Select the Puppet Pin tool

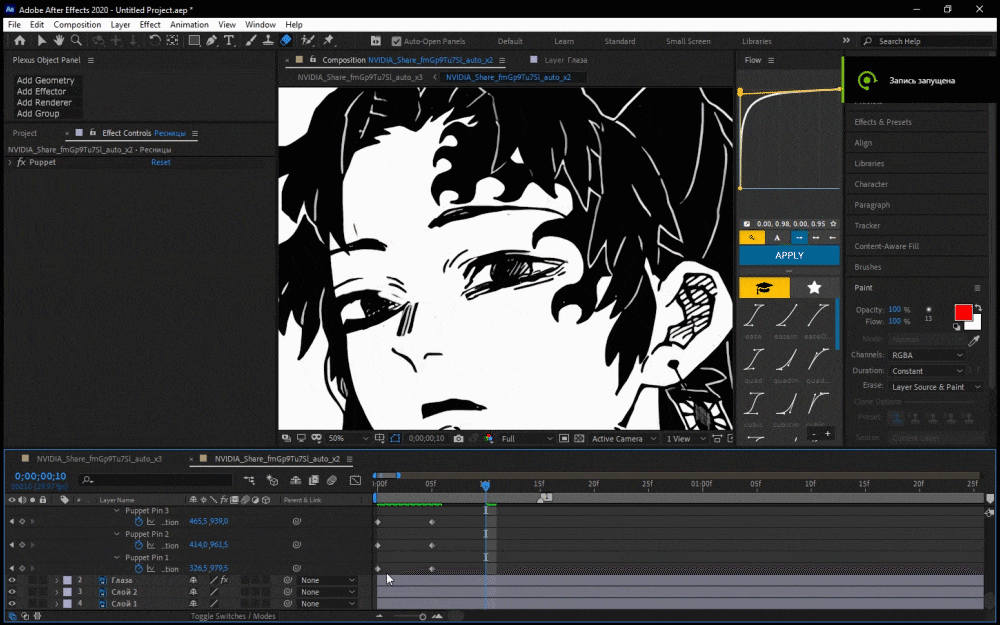point(328,41)
